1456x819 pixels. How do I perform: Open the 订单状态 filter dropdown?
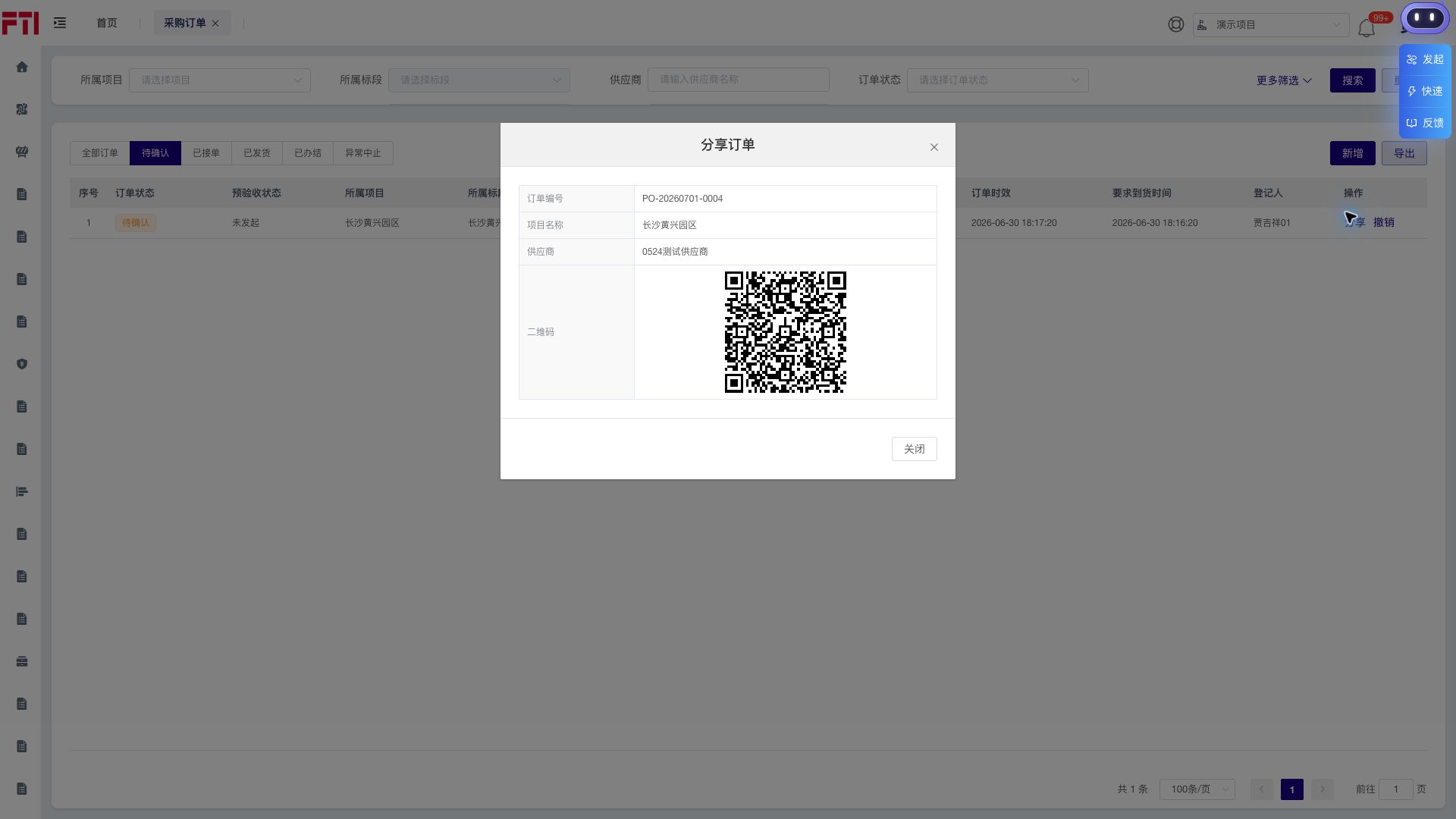pyautogui.click(x=998, y=80)
